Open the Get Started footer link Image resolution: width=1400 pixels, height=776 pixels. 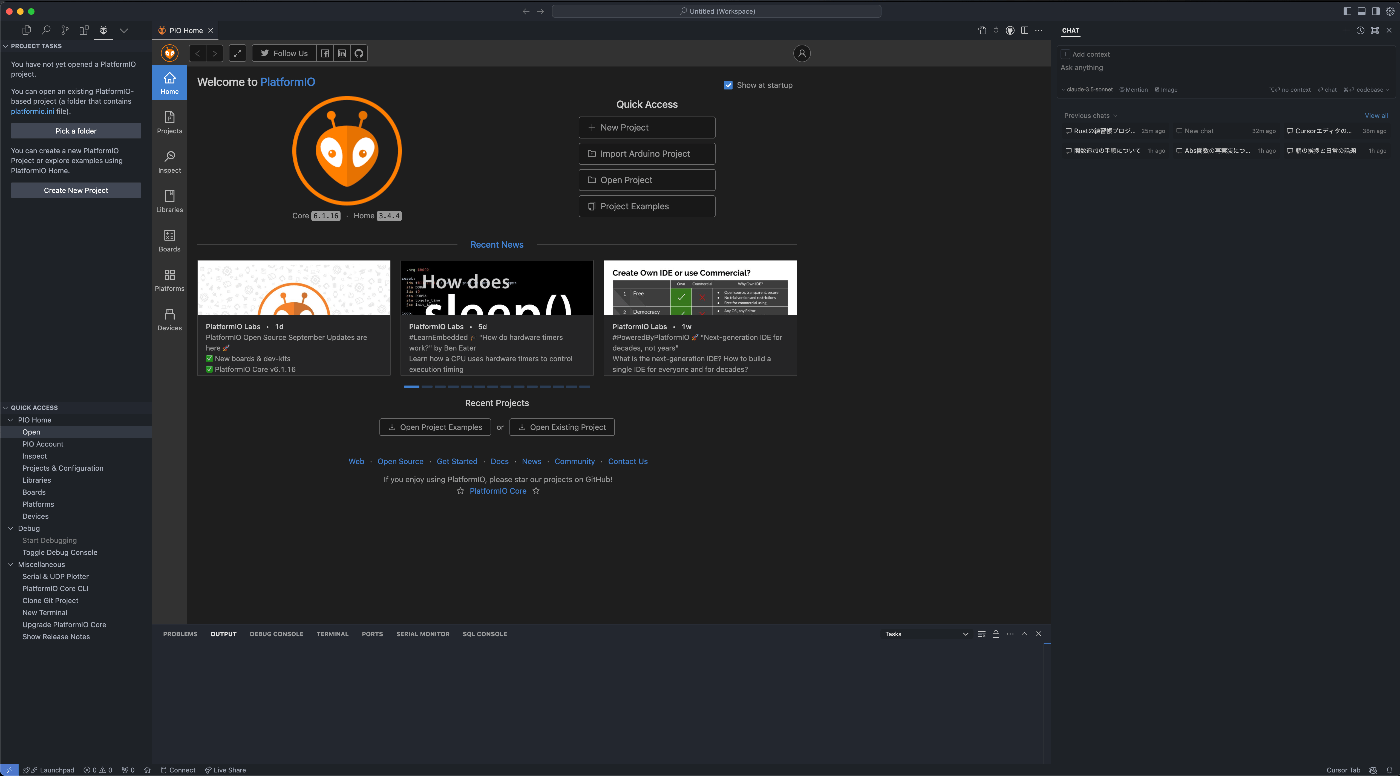tap(457, 461)
